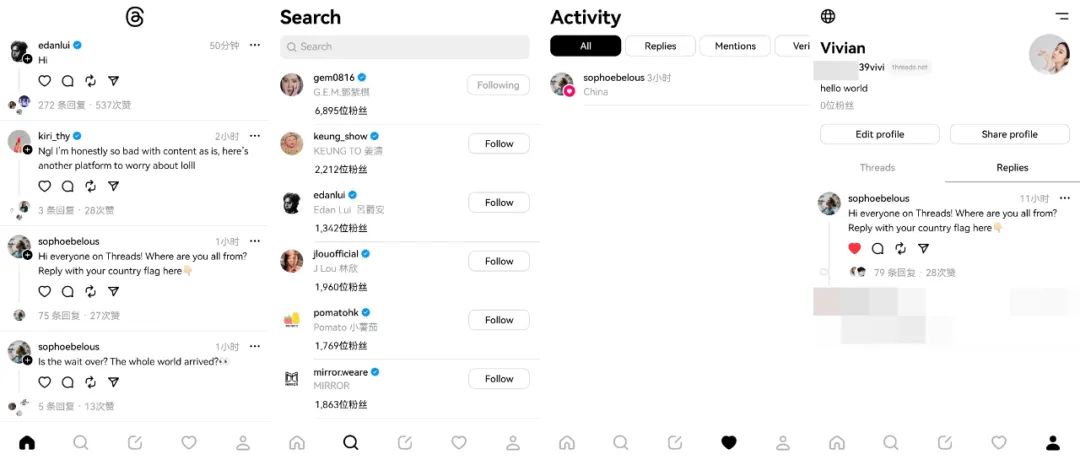Unlike the red-hearted post in Replies
1080x460 pixels.
[x=855, y=249]
